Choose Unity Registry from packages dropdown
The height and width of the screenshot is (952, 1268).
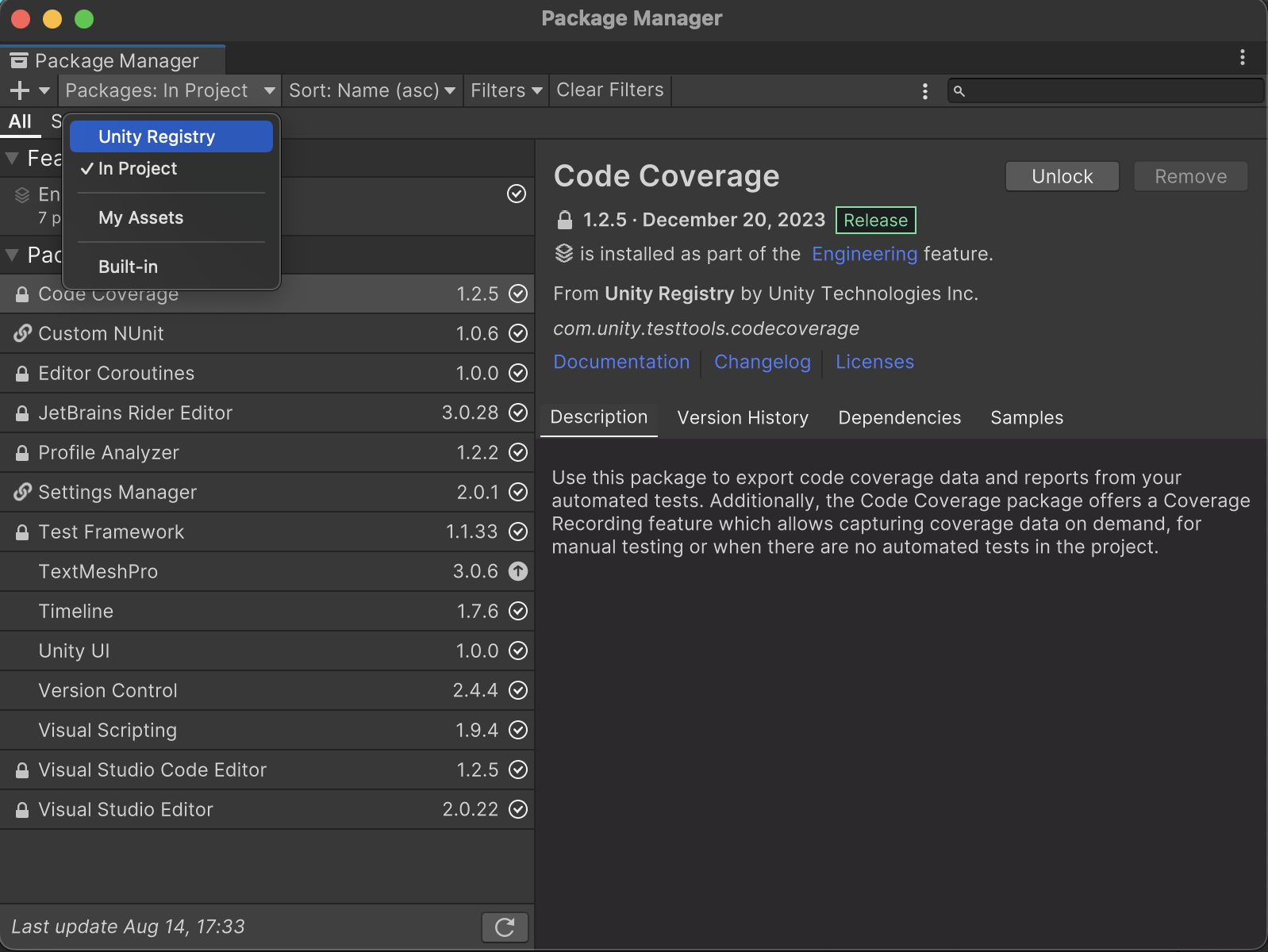pos(156,136)
